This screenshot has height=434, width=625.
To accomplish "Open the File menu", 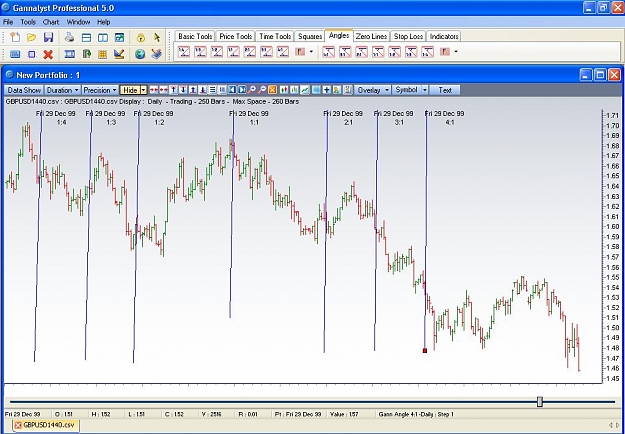I will [x=8, y=22].
